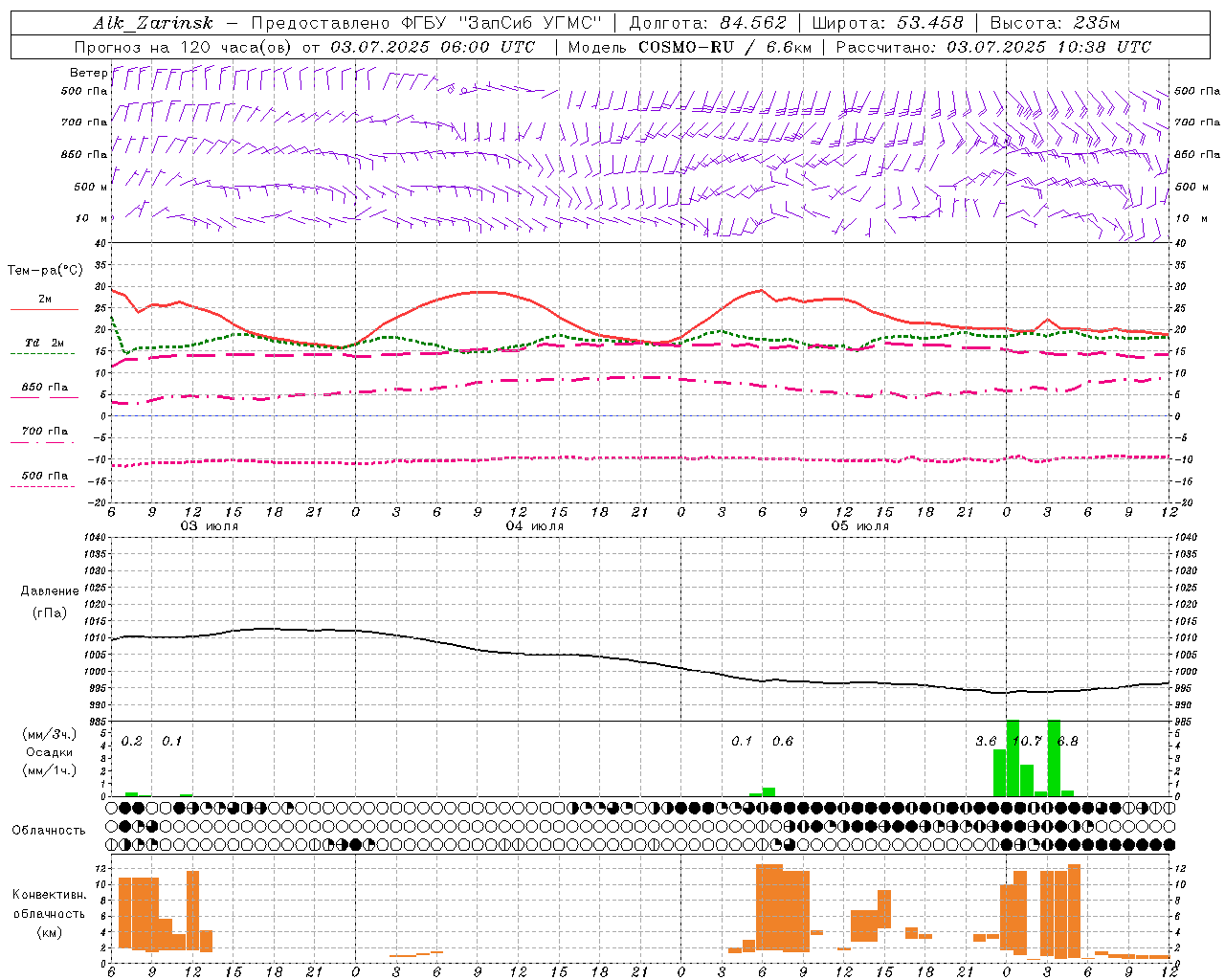Click the Td 2м dew point legend entry
1225x980 pixels.
tap(45, 343)
